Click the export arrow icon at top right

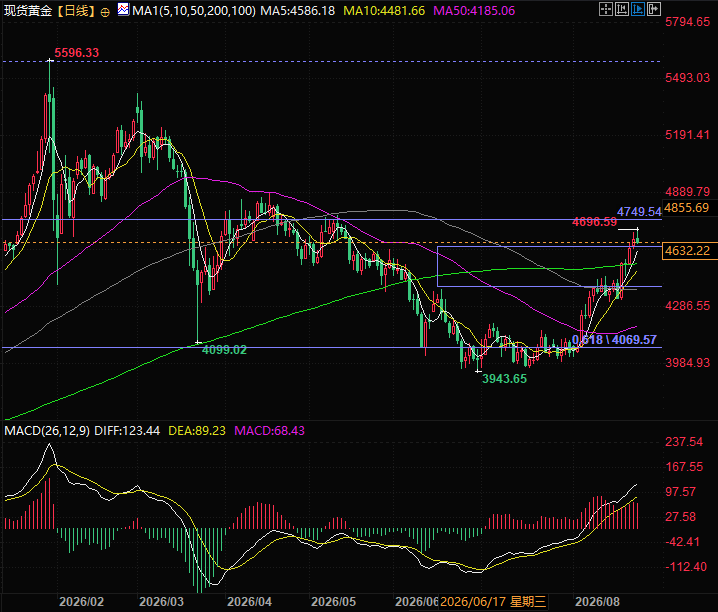pos(653,9)
